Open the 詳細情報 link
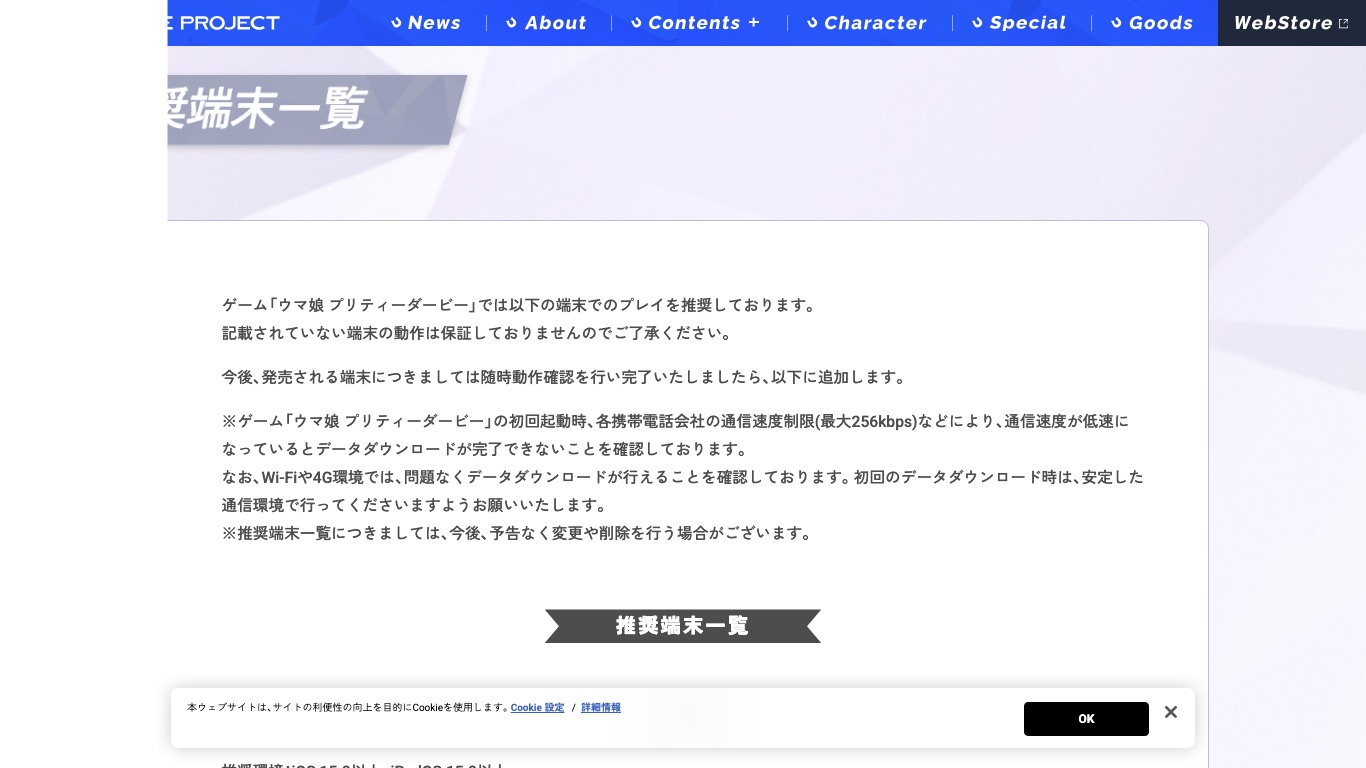The width and height of the screenshot is (1366, 768). (601, 708)
